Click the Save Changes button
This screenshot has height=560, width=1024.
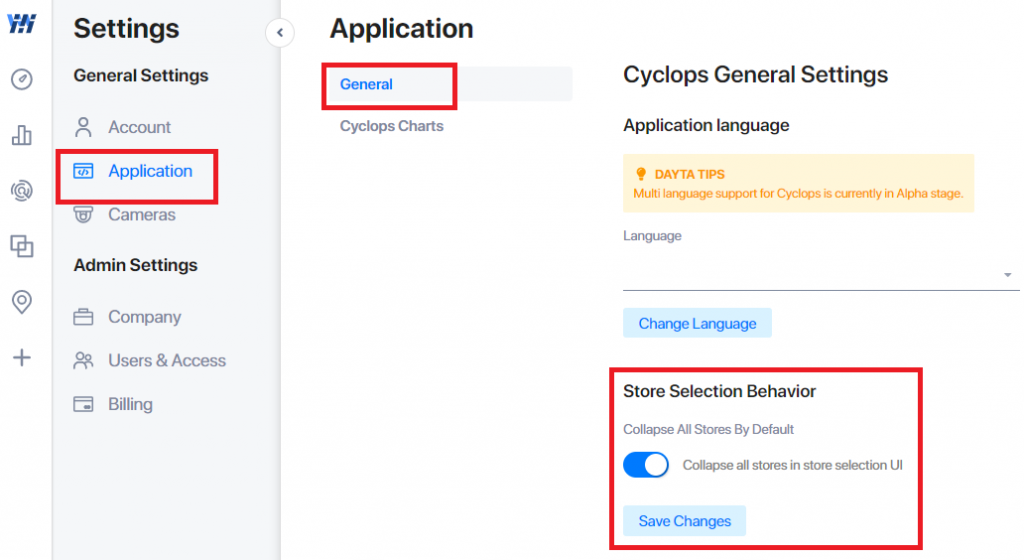684,521
